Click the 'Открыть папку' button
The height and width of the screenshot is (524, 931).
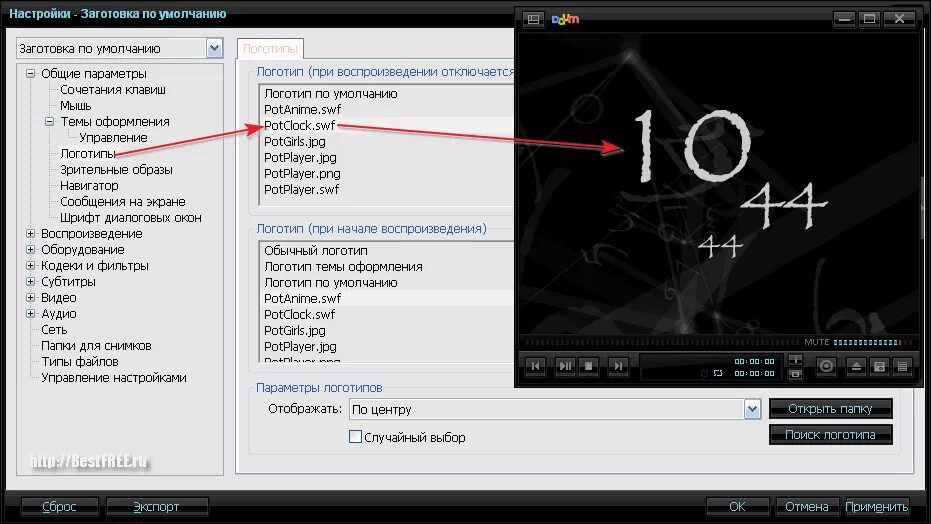click(x=830, y=408)
